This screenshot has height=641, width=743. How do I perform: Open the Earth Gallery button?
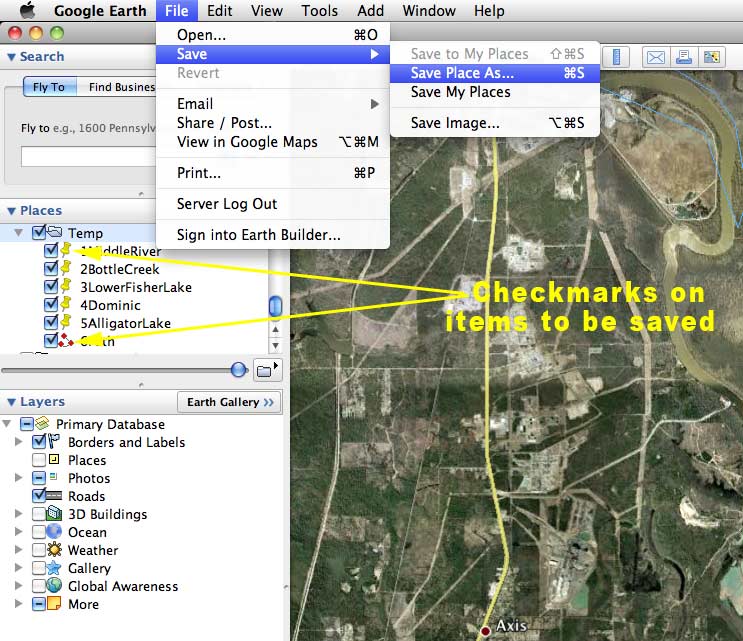(229, 402)
